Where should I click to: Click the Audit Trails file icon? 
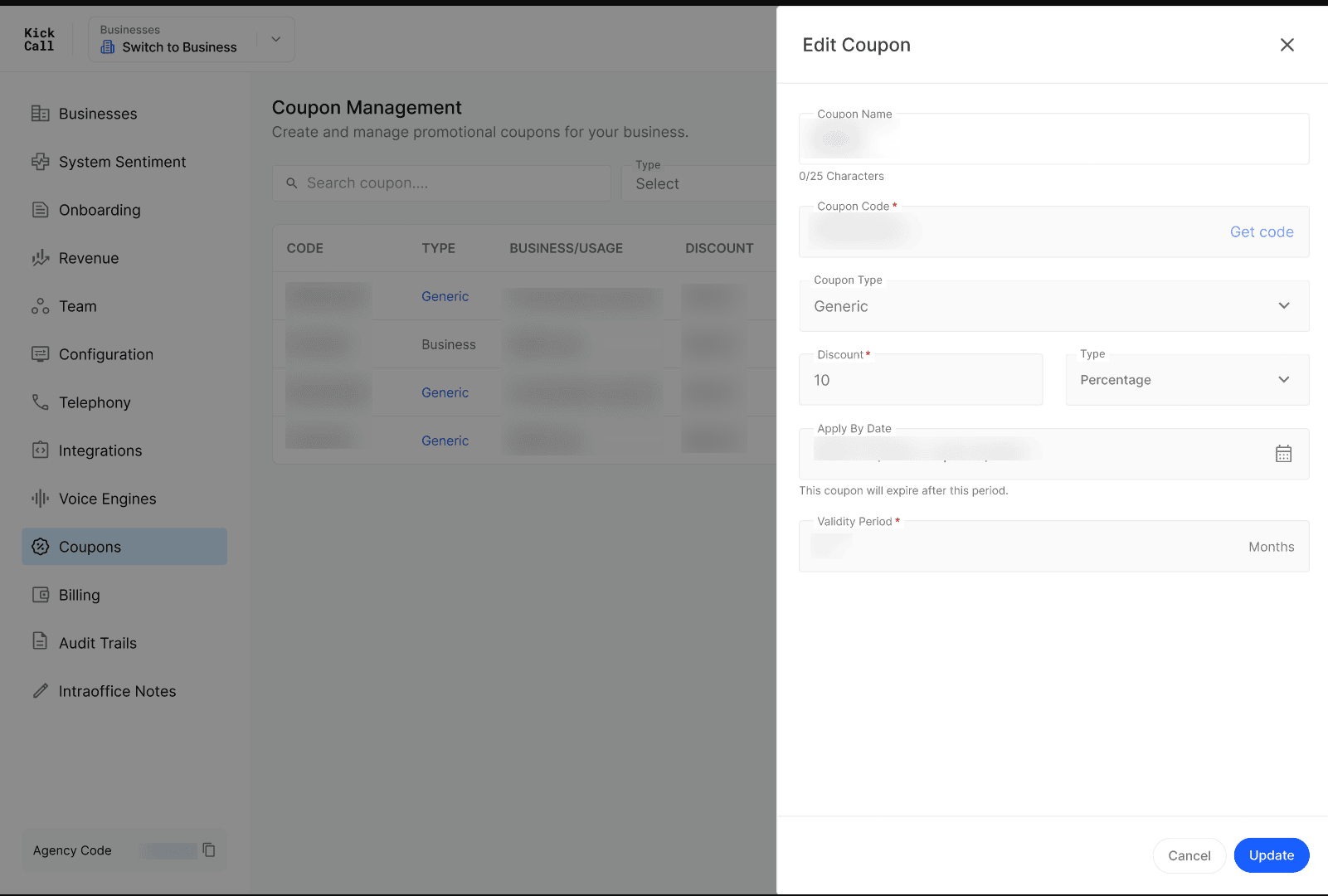[40, 641]
